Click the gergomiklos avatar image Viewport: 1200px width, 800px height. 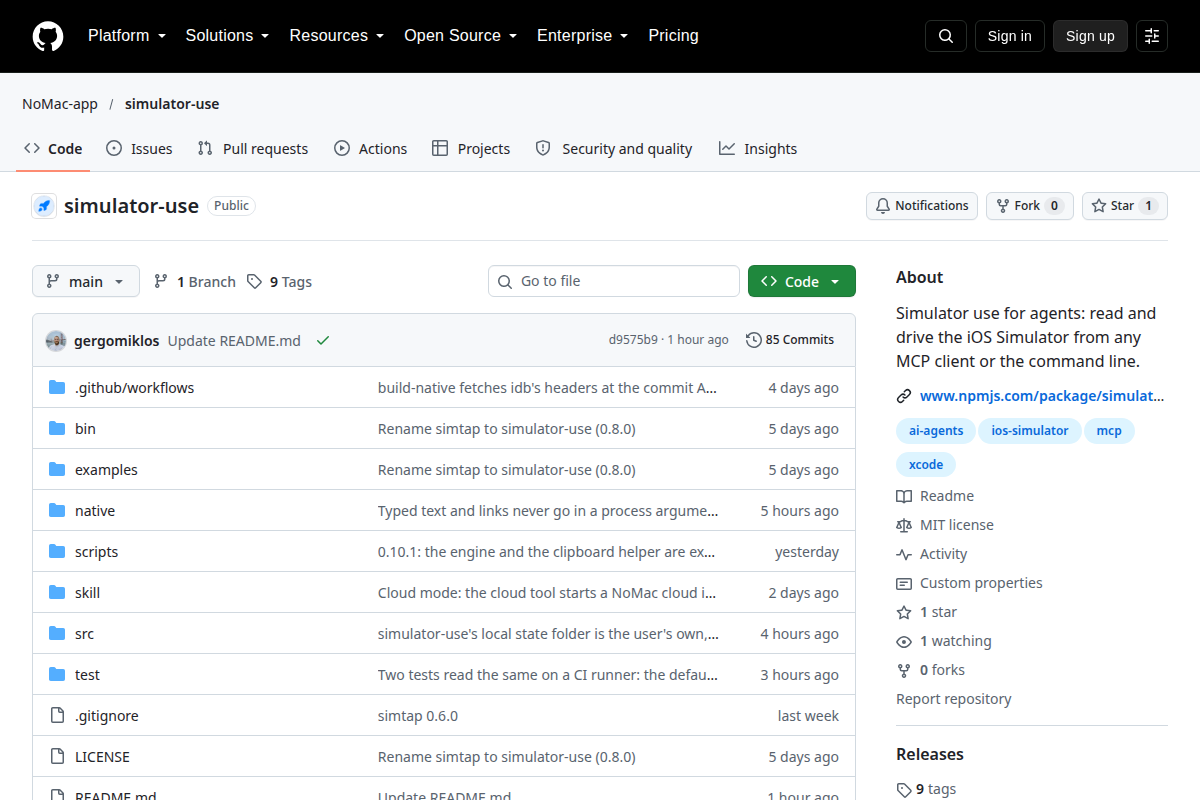coord(56,340)
